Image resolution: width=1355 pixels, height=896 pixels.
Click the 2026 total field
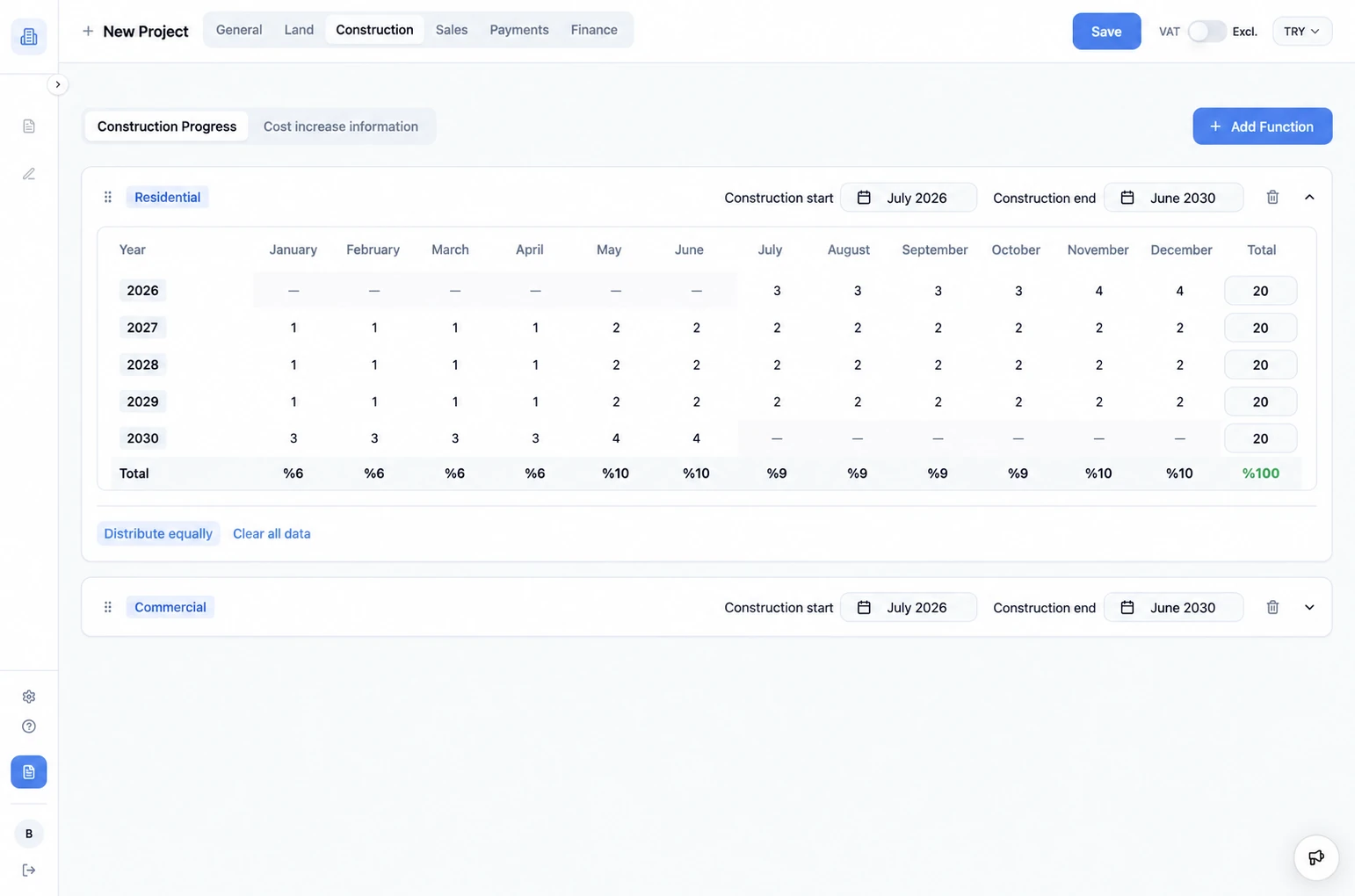1260,291
